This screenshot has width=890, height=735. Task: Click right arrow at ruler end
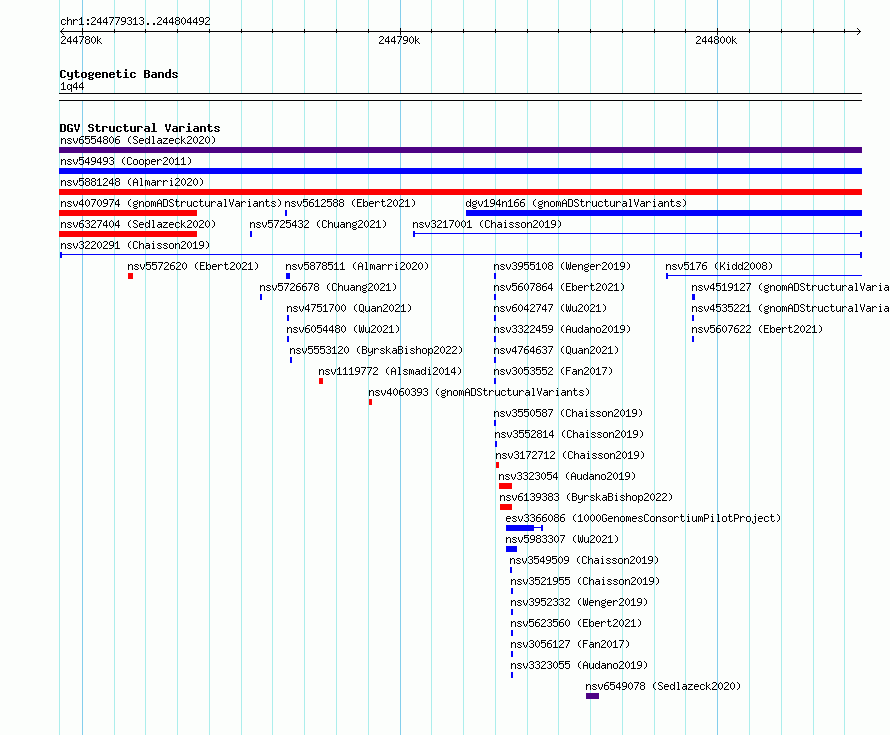(858, 32)
